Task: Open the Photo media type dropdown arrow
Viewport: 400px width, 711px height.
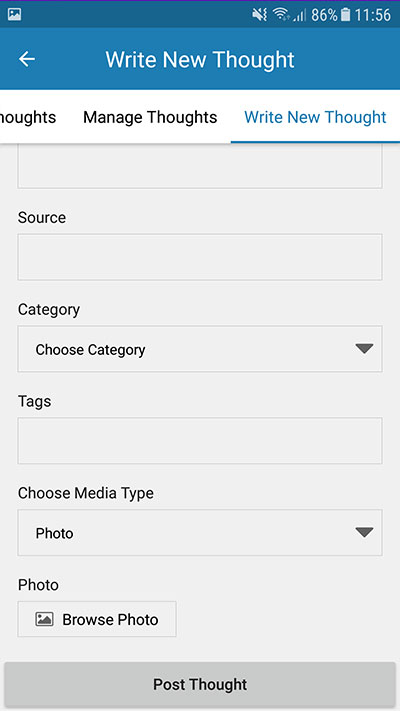Action: click(364, 532)
